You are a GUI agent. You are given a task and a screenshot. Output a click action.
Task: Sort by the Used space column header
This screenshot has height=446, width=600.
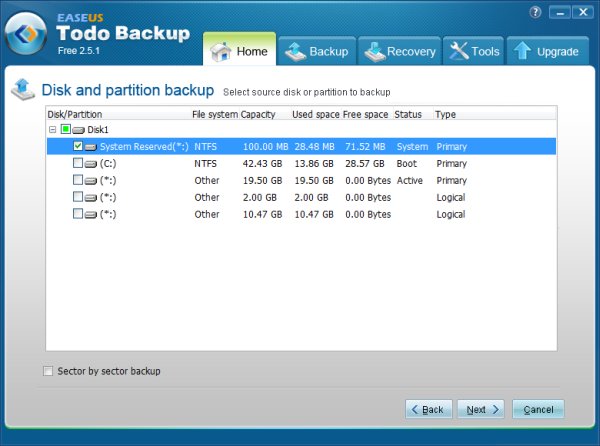click(316, 114)
